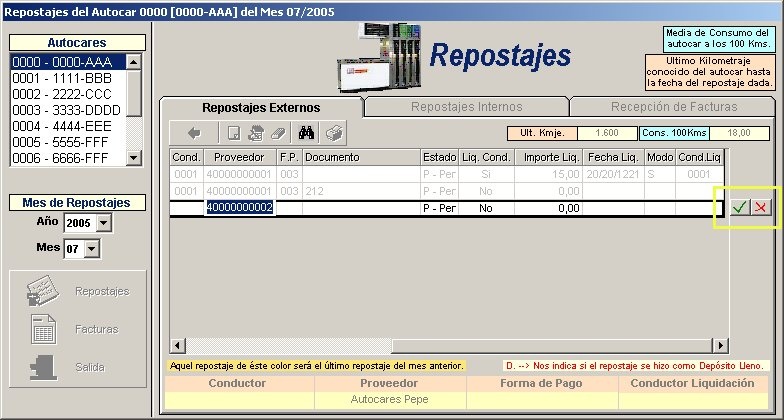Click the Importe Liq. column header

[548, 157]
